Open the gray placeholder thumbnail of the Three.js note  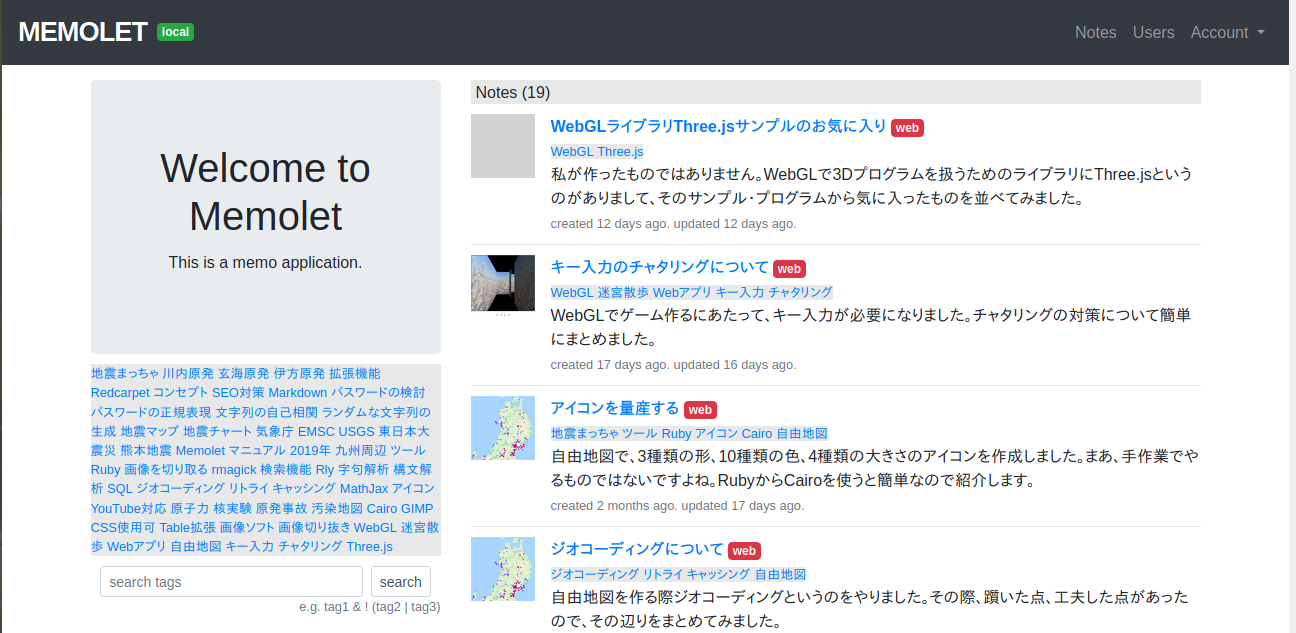tap(503, 146)
